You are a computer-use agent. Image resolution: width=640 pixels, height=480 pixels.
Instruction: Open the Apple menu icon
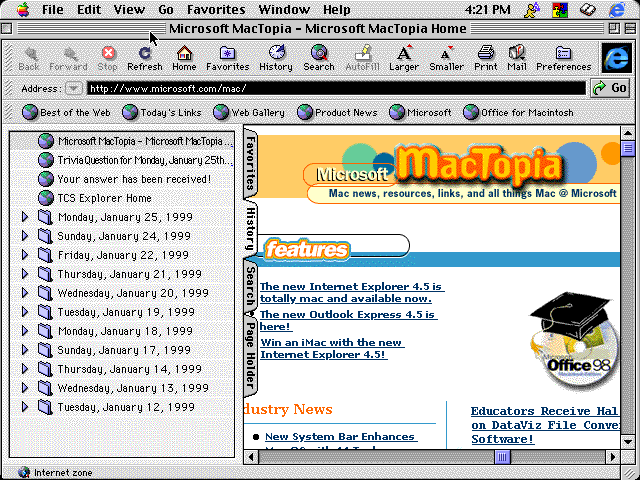coord(23,9)
